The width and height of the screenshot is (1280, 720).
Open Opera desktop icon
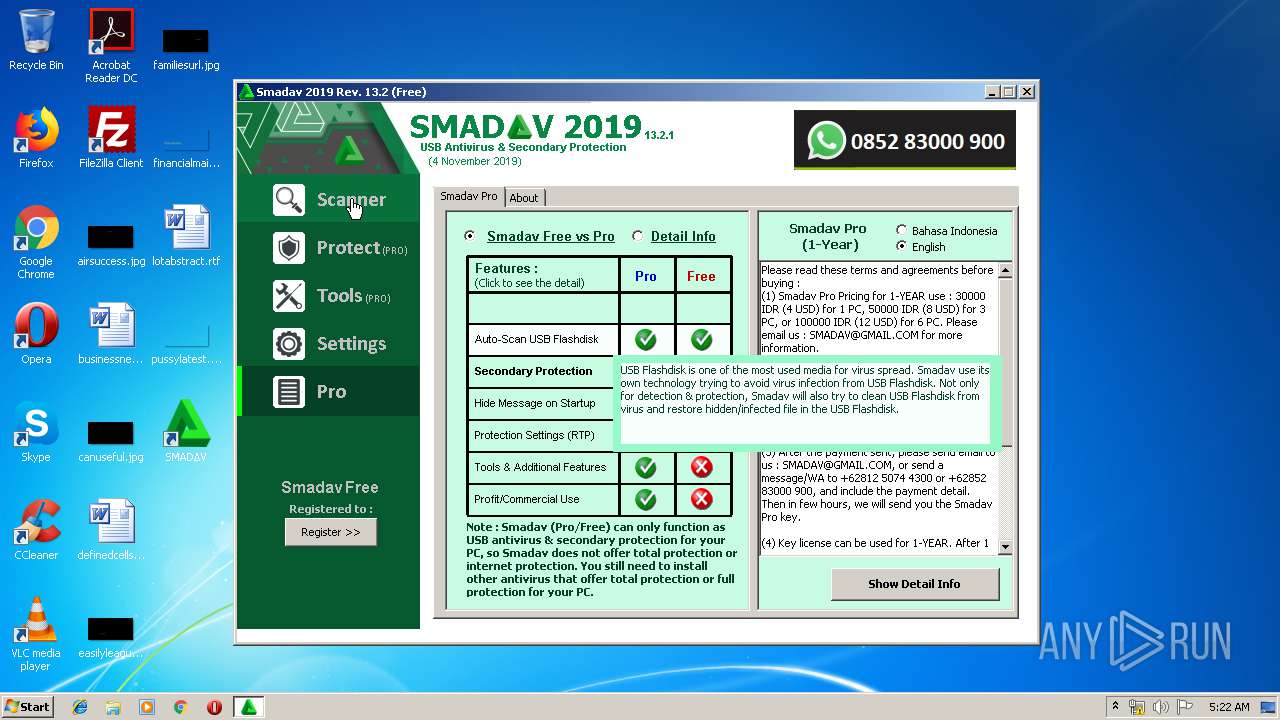(36, 334)
